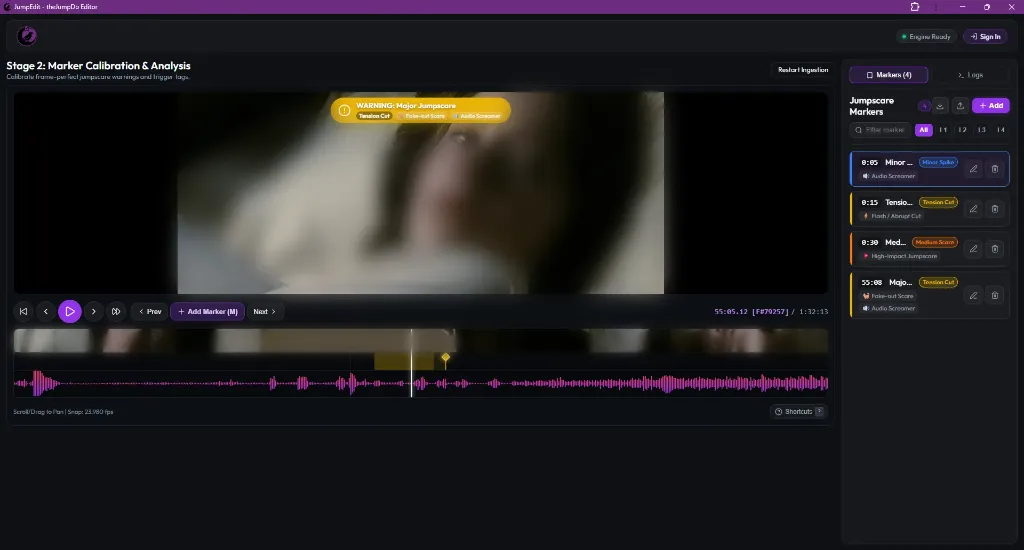Screen dimensions: 1024x550
Task: Click Add Marker (M) button
Action: click(x=208, y=312)
